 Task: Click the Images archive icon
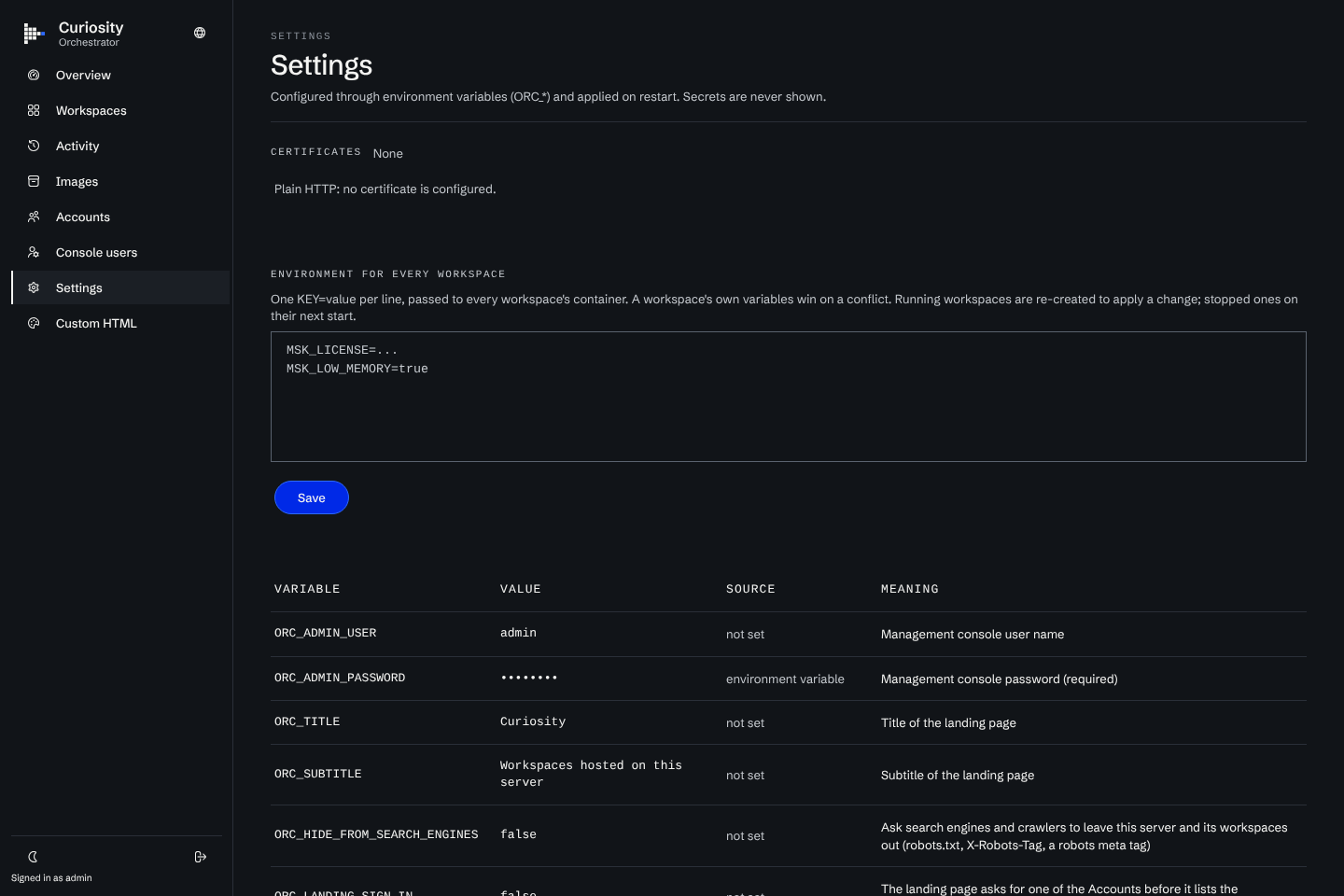34,181
